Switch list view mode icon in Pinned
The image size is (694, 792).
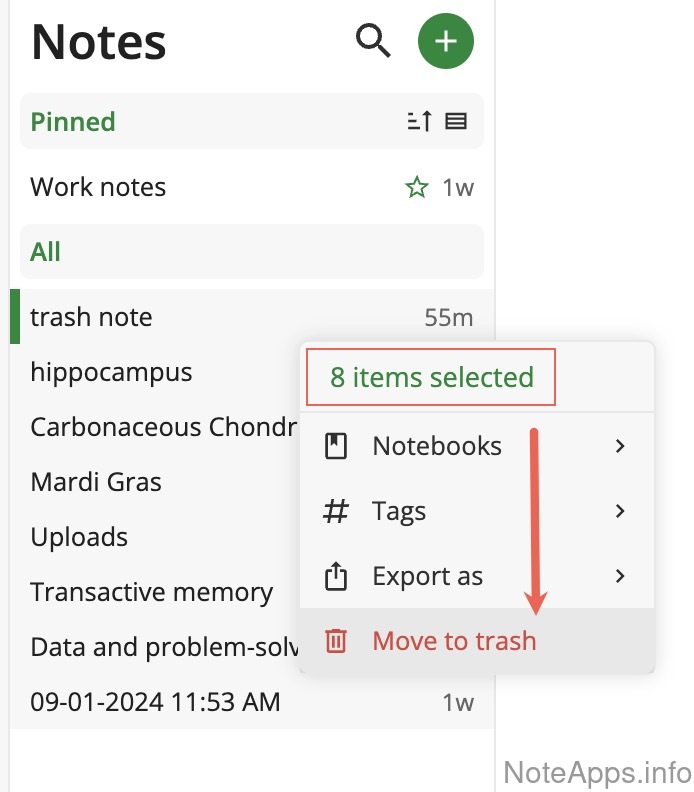(x=456, y=122)
